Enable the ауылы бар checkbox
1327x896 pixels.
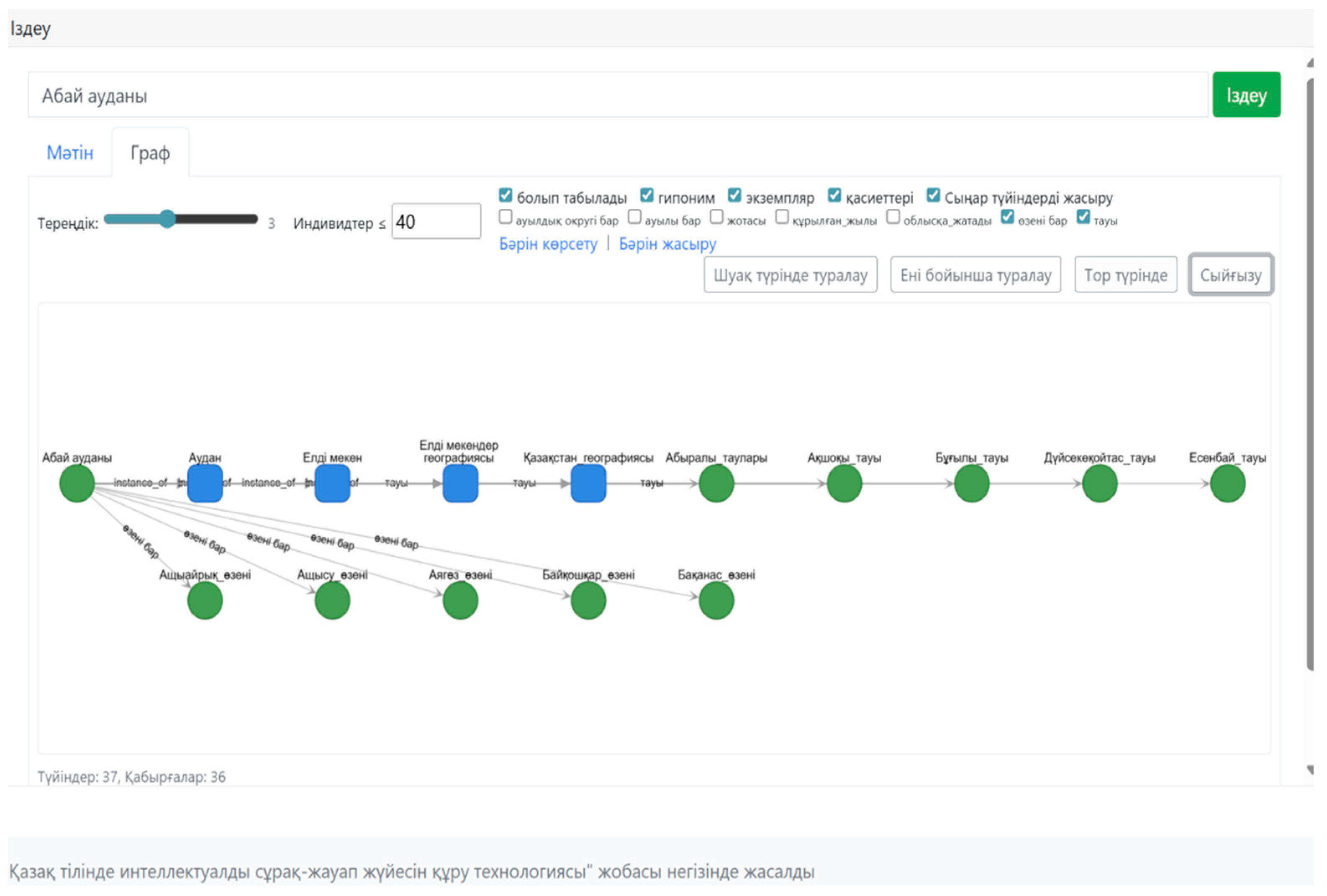pos(634,218)
